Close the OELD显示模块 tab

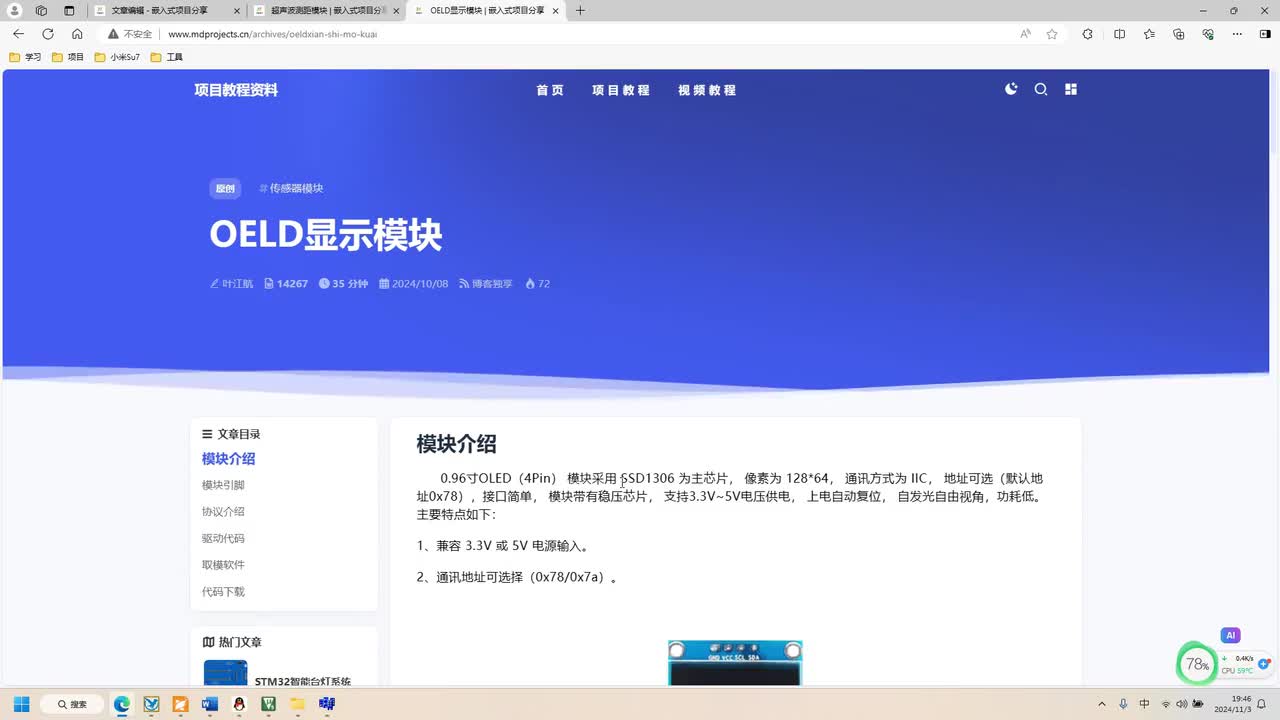point(556,10)
